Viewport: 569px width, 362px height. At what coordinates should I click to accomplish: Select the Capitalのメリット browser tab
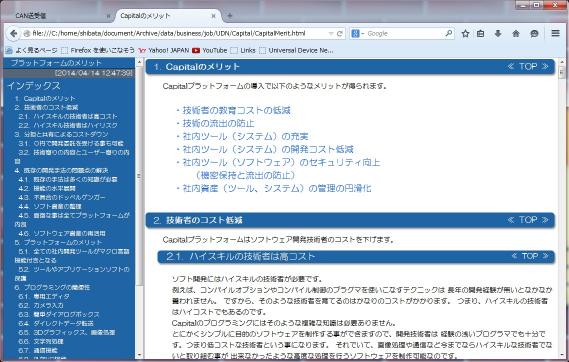coord(167,16)
